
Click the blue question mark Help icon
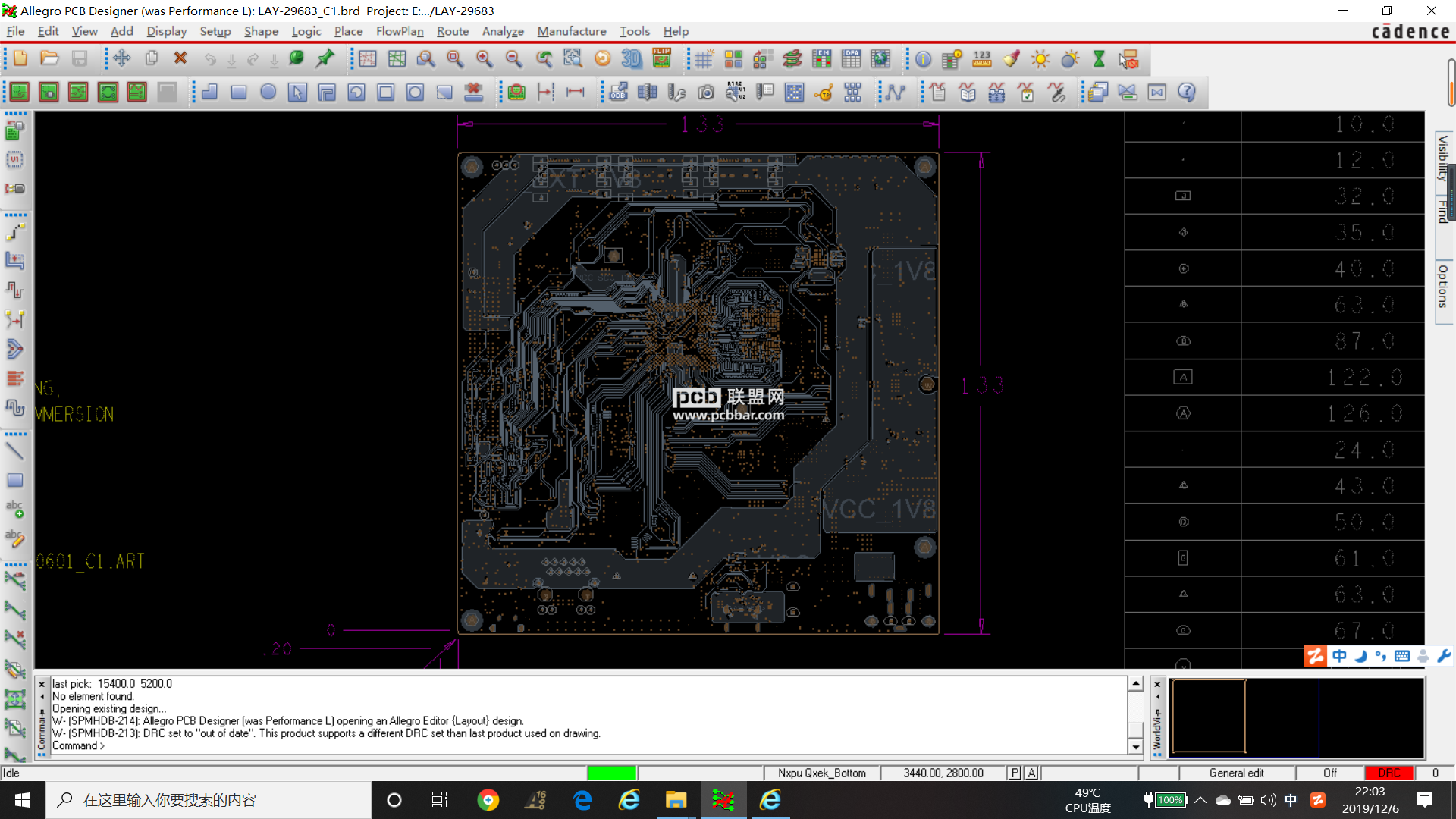pos(1187,93)
